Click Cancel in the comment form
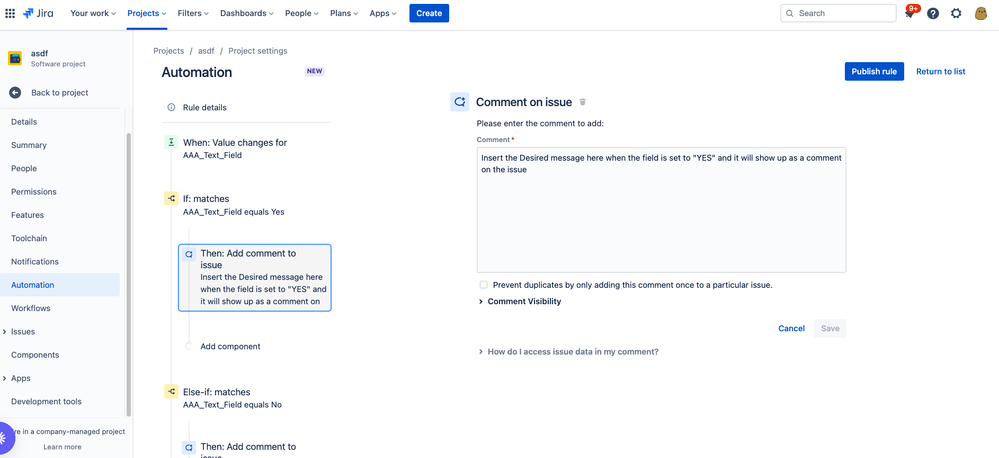 tap(791, 329)
